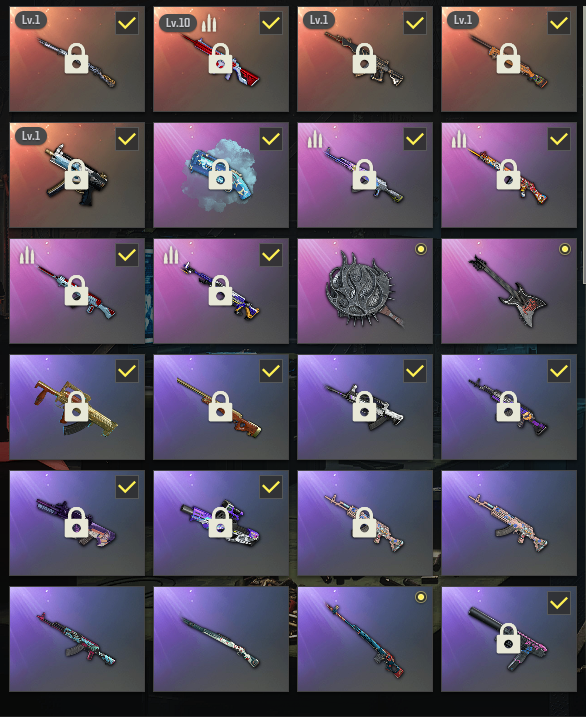Select the suppressed pink SMG skin
The image size is (586, 717).
click(509, 639)
